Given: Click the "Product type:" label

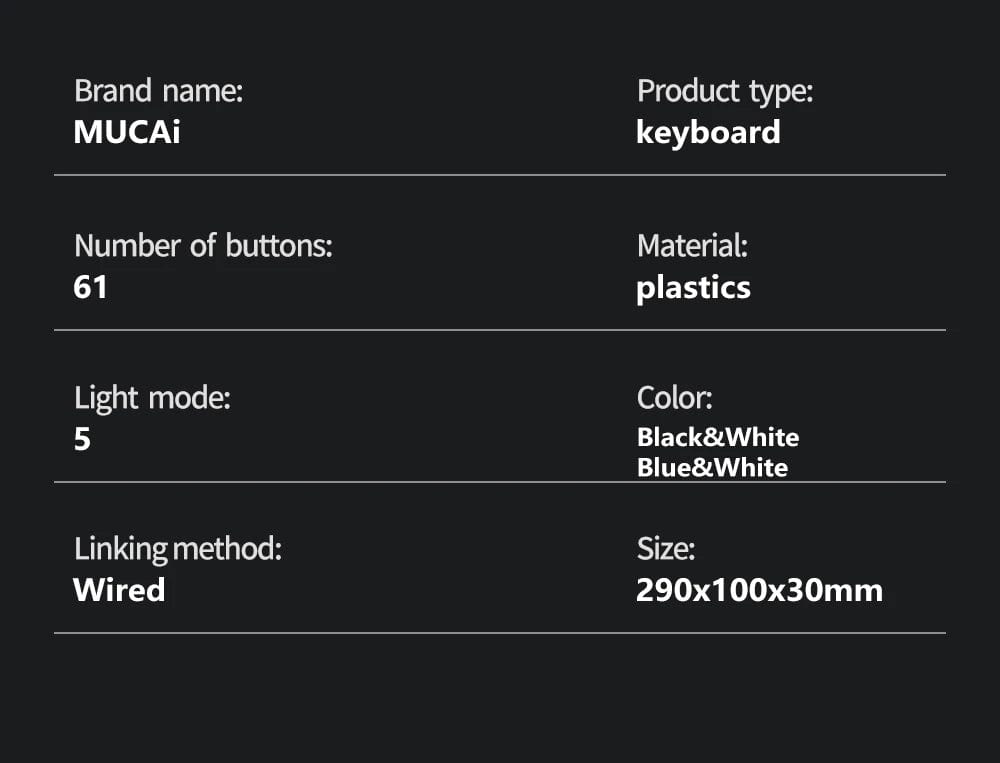Looking at the screenshot, I should (x=725, y=92).
